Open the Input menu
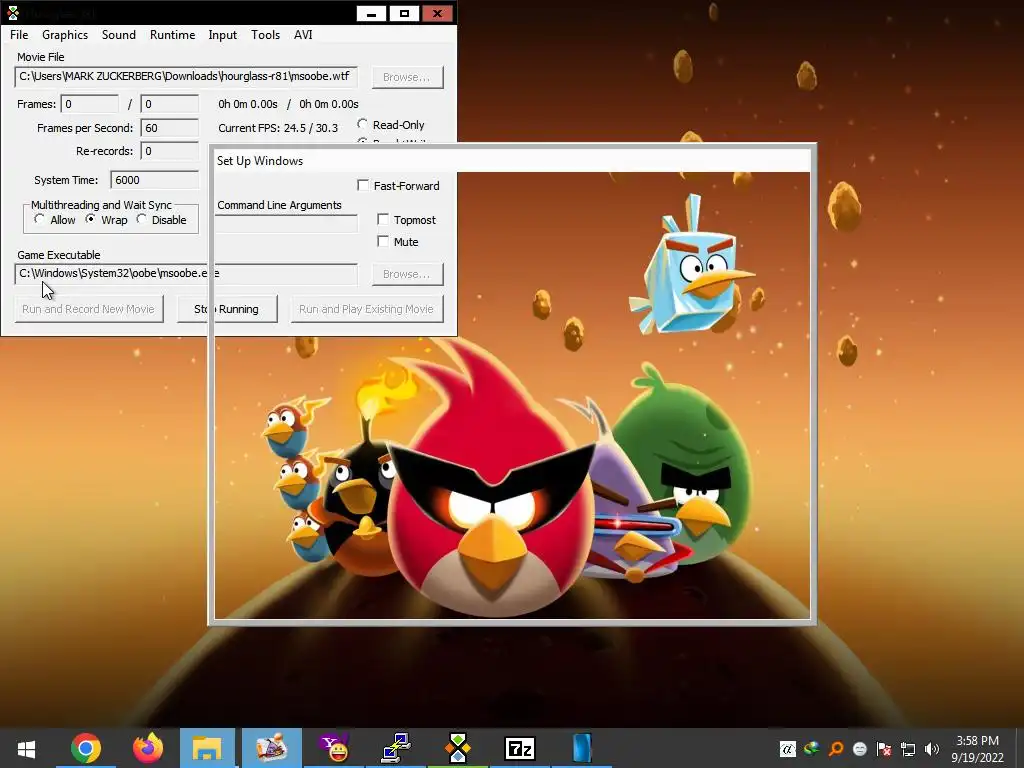1024x768 pixels. tap(222, 35)
